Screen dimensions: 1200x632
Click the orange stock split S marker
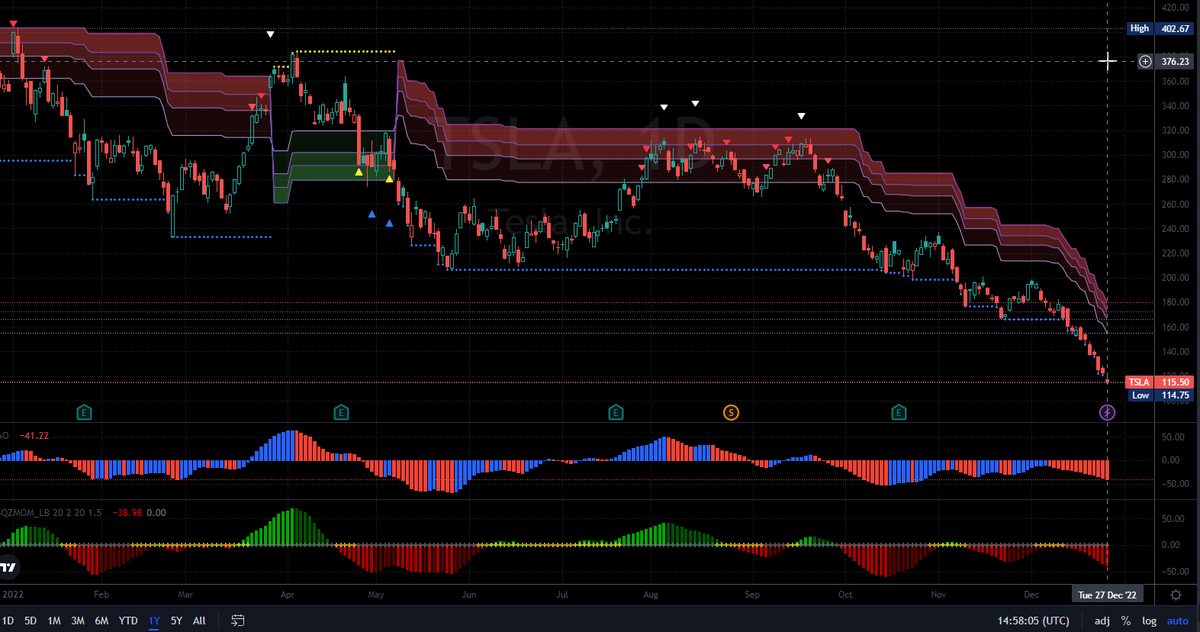(x=732, y=411)
